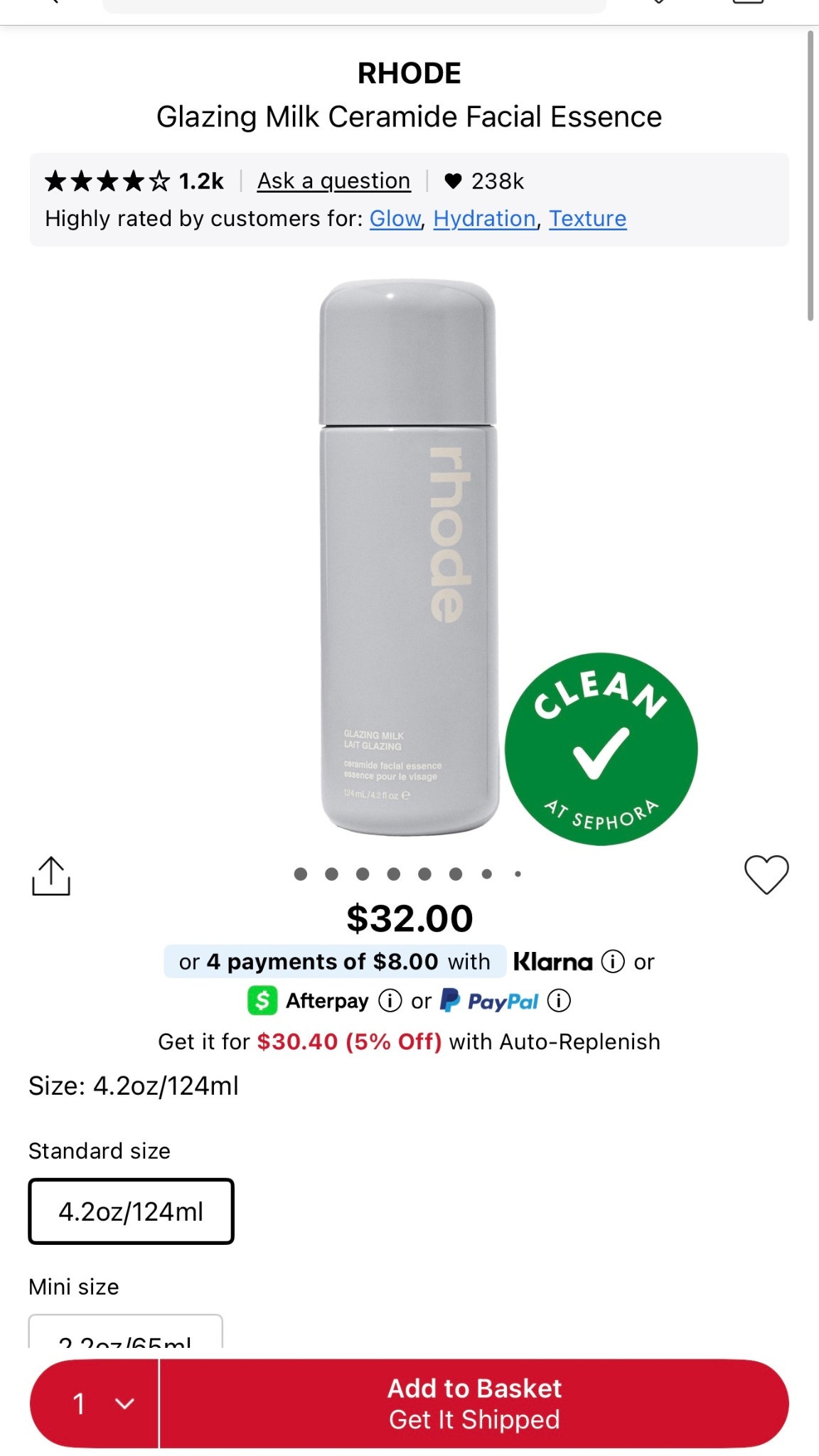Open Afterpay info icon

coord(390,1001)
